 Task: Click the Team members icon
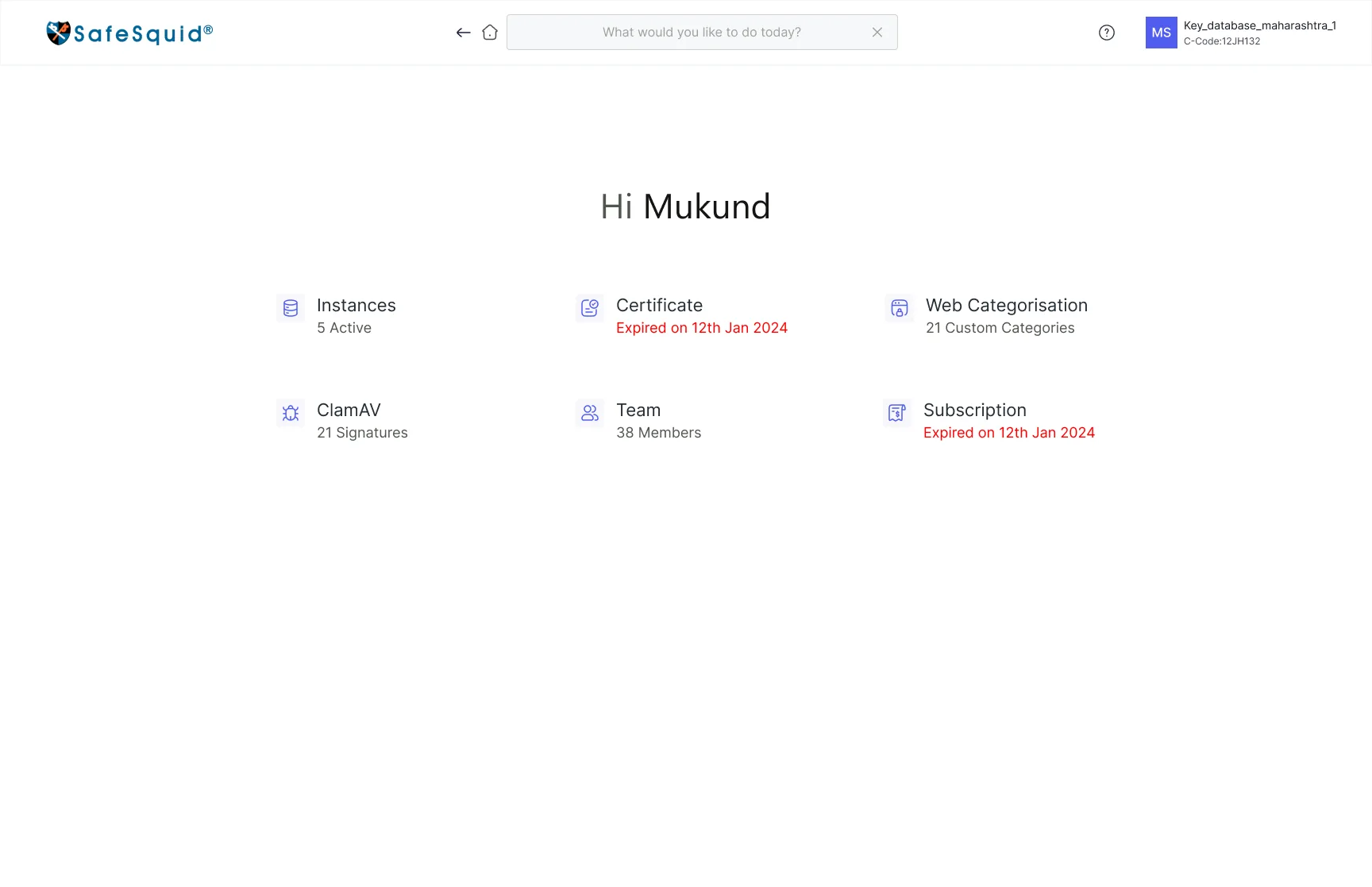tap(590, 413)
